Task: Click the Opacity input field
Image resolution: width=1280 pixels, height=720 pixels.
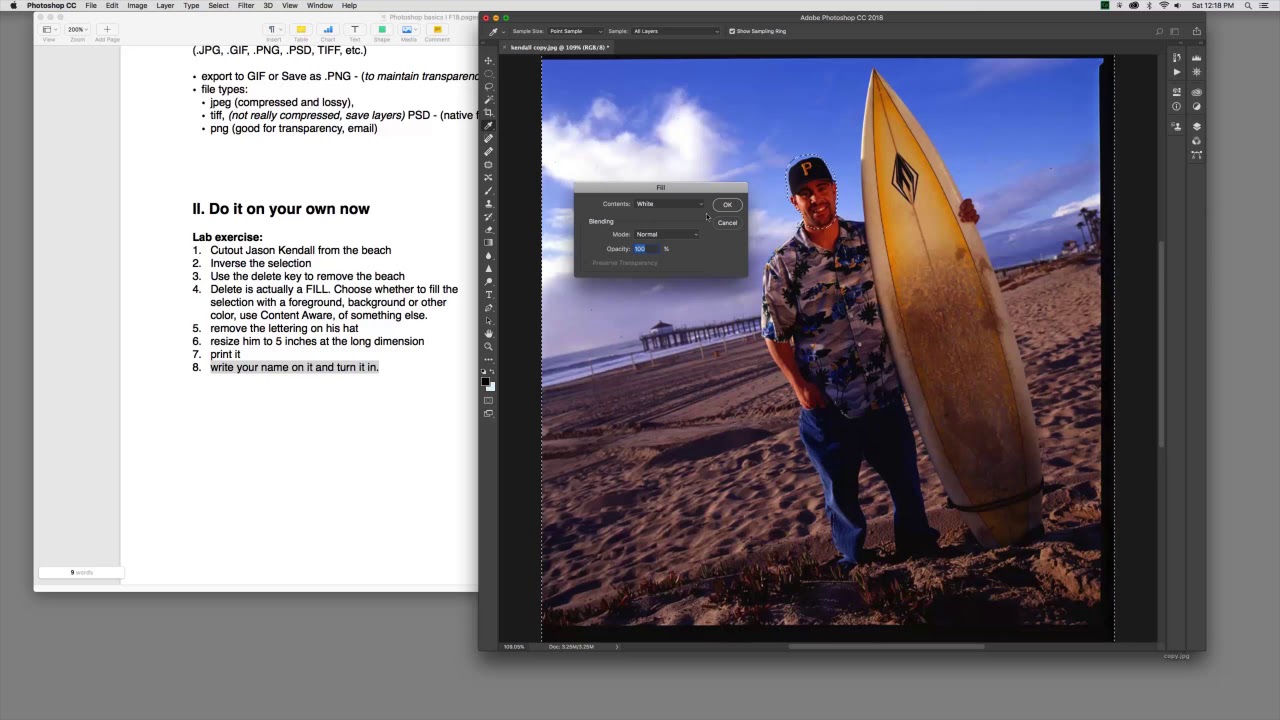Action: (x=646, y=249)
